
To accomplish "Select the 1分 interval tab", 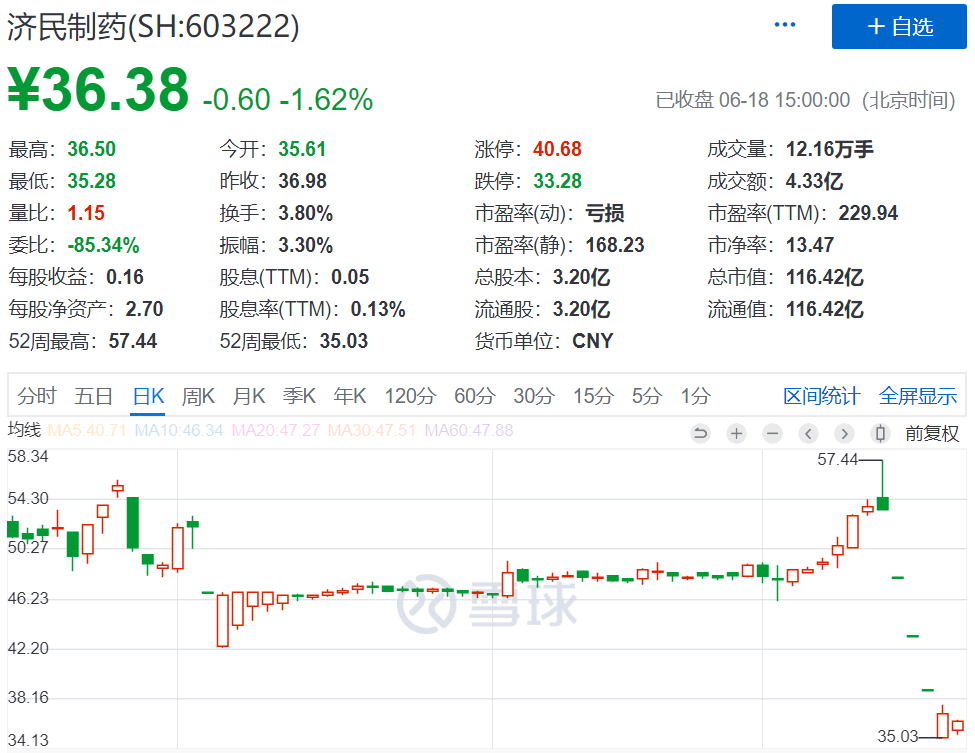I will [695, 396].
